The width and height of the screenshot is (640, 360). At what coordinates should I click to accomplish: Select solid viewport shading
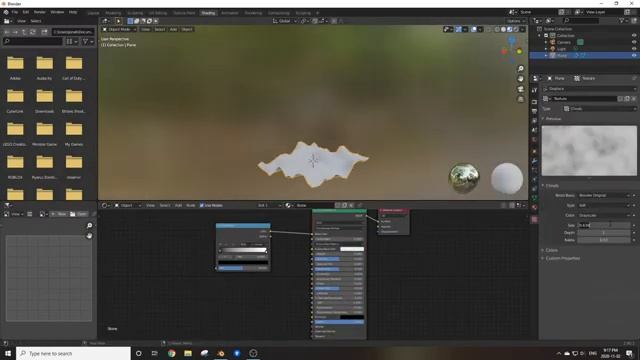point(503,29)
